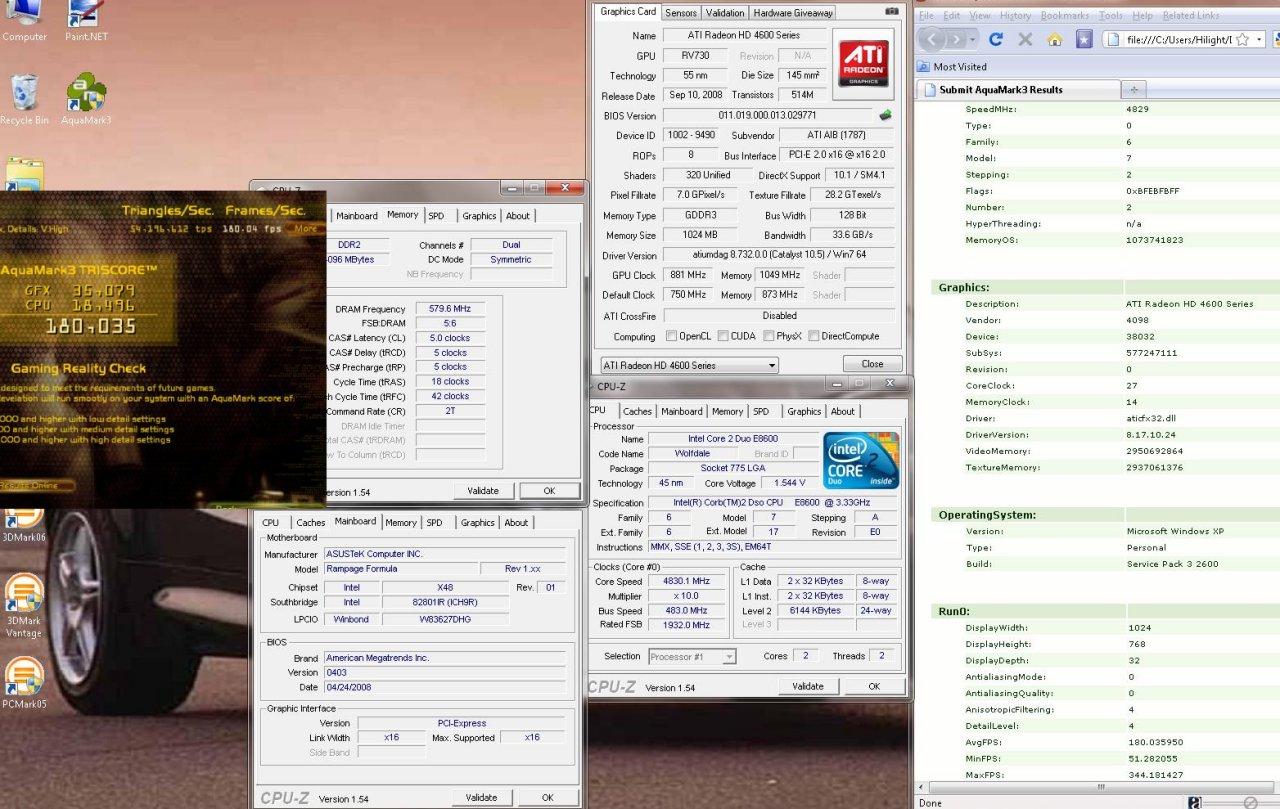This screenshot has width=1280, height=809.
Task: Go to the browser Home page
Action: [x=1054, y=39]
